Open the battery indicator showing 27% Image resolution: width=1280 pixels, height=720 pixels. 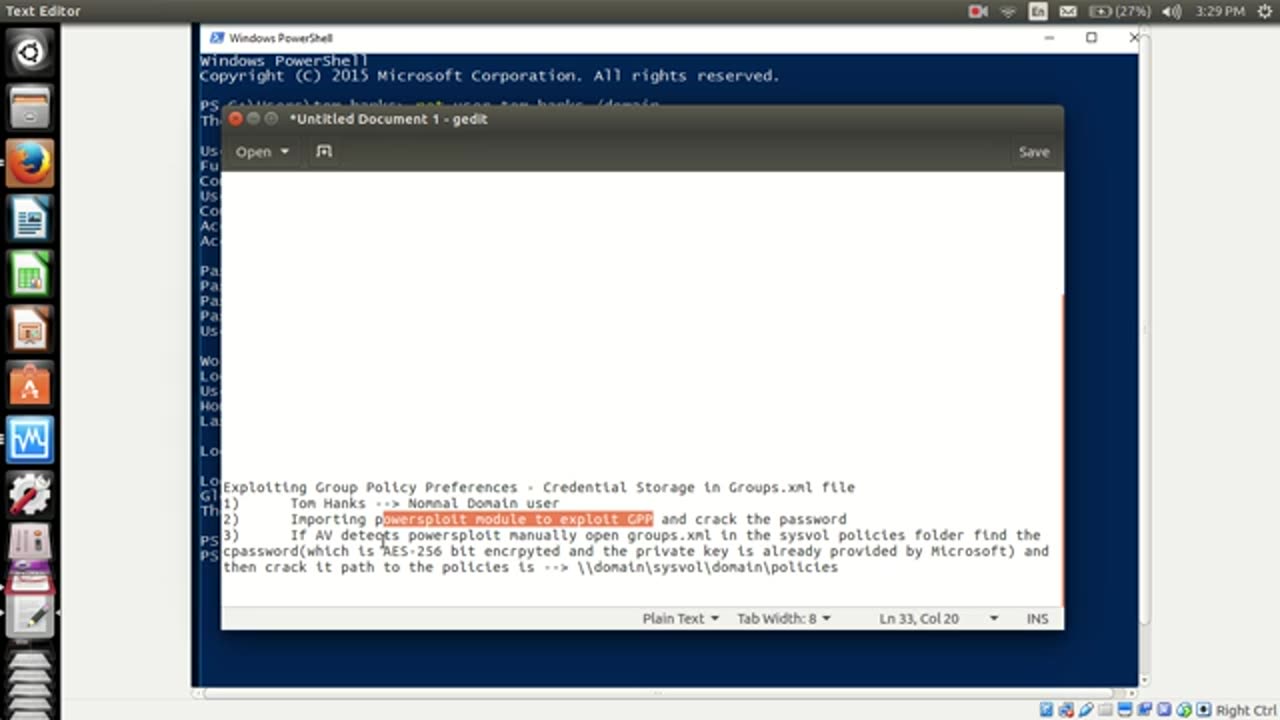click(1119, 11)
